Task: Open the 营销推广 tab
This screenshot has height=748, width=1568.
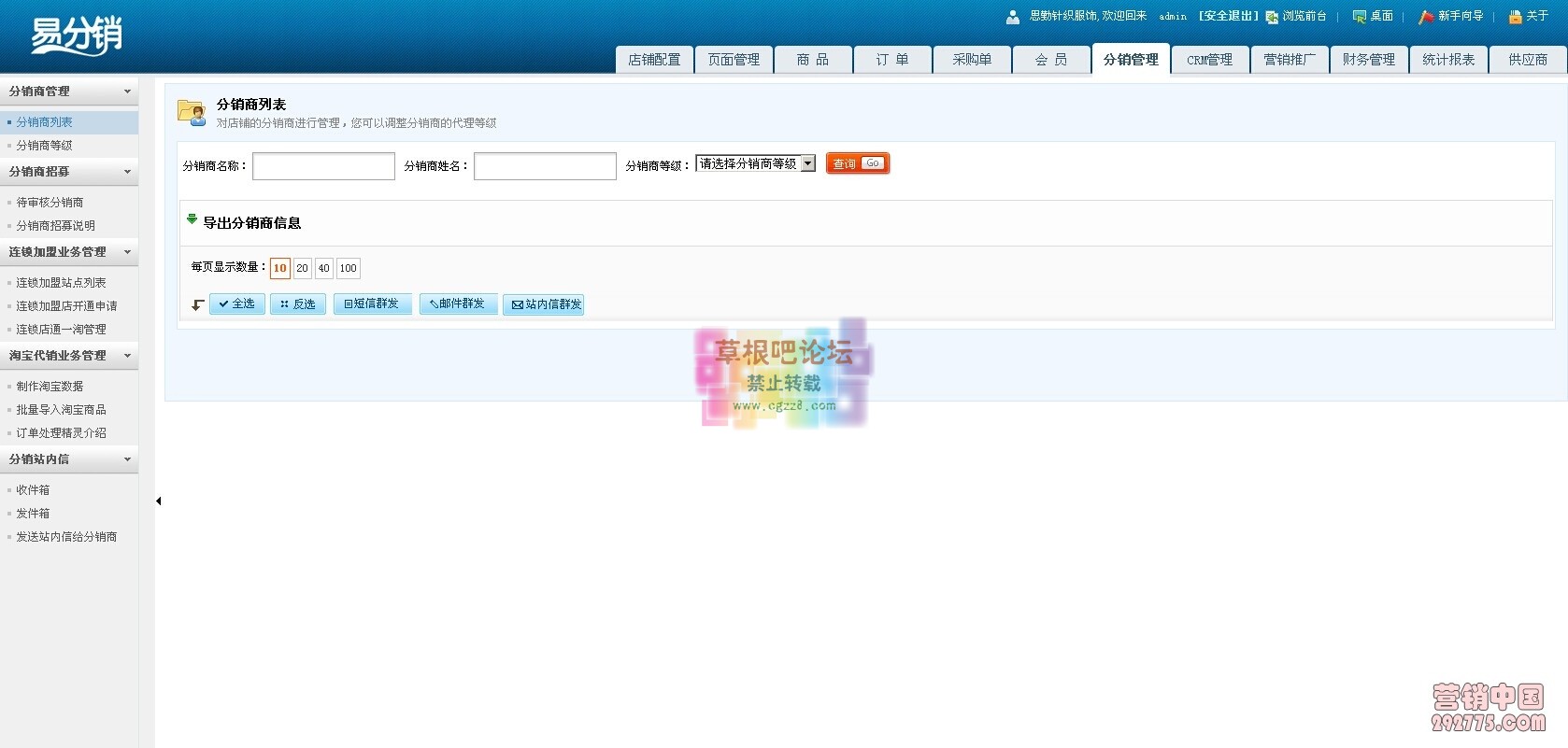Action: (1290, 60)
